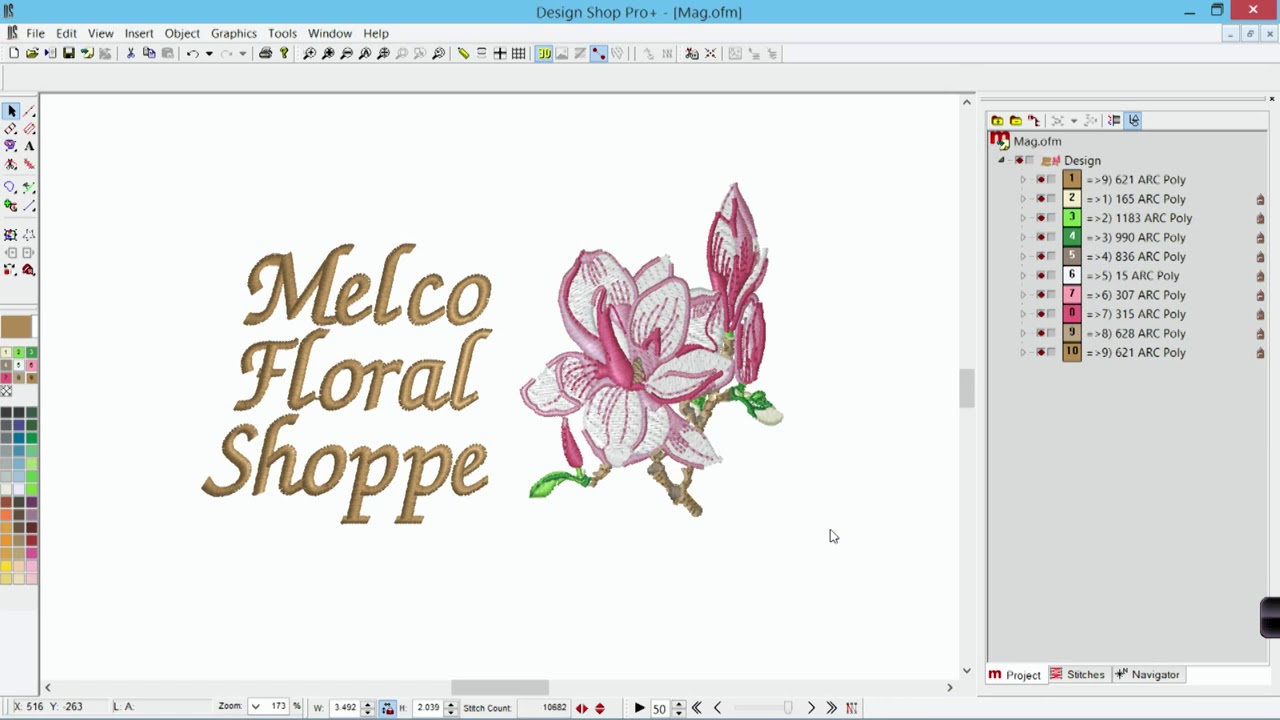Toggle visibility of 628 ARC Poly element

click(1041, 333)
